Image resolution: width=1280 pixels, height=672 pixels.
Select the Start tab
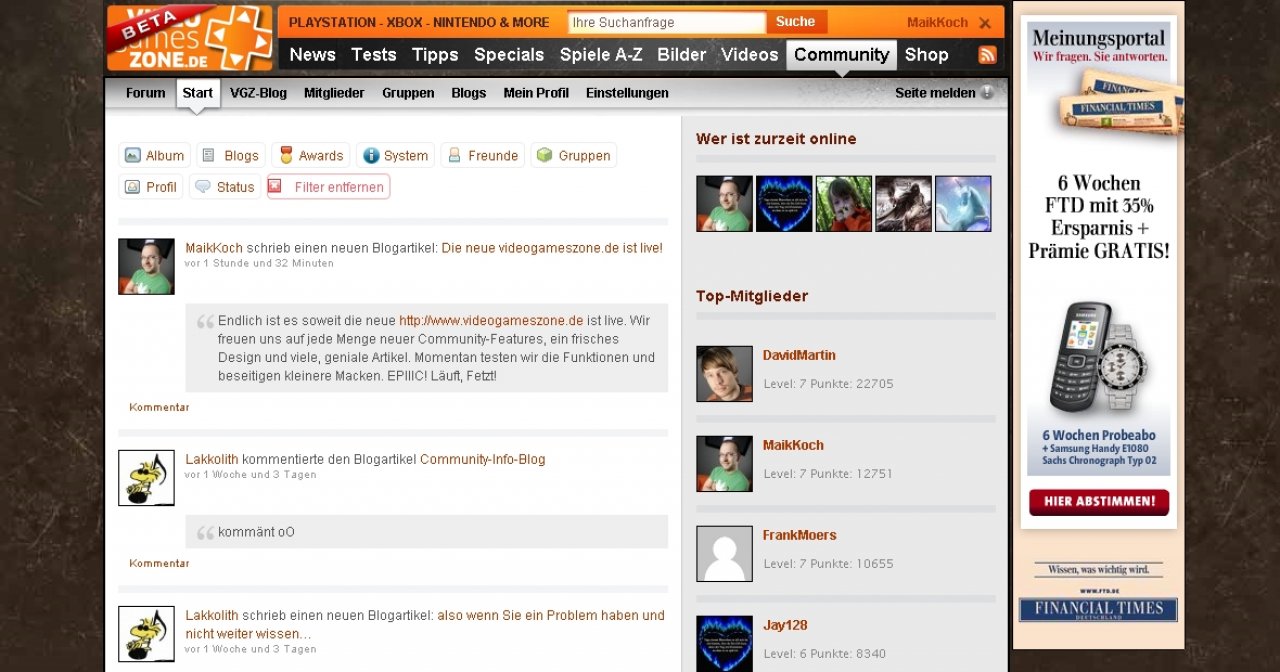pos(198,93)
